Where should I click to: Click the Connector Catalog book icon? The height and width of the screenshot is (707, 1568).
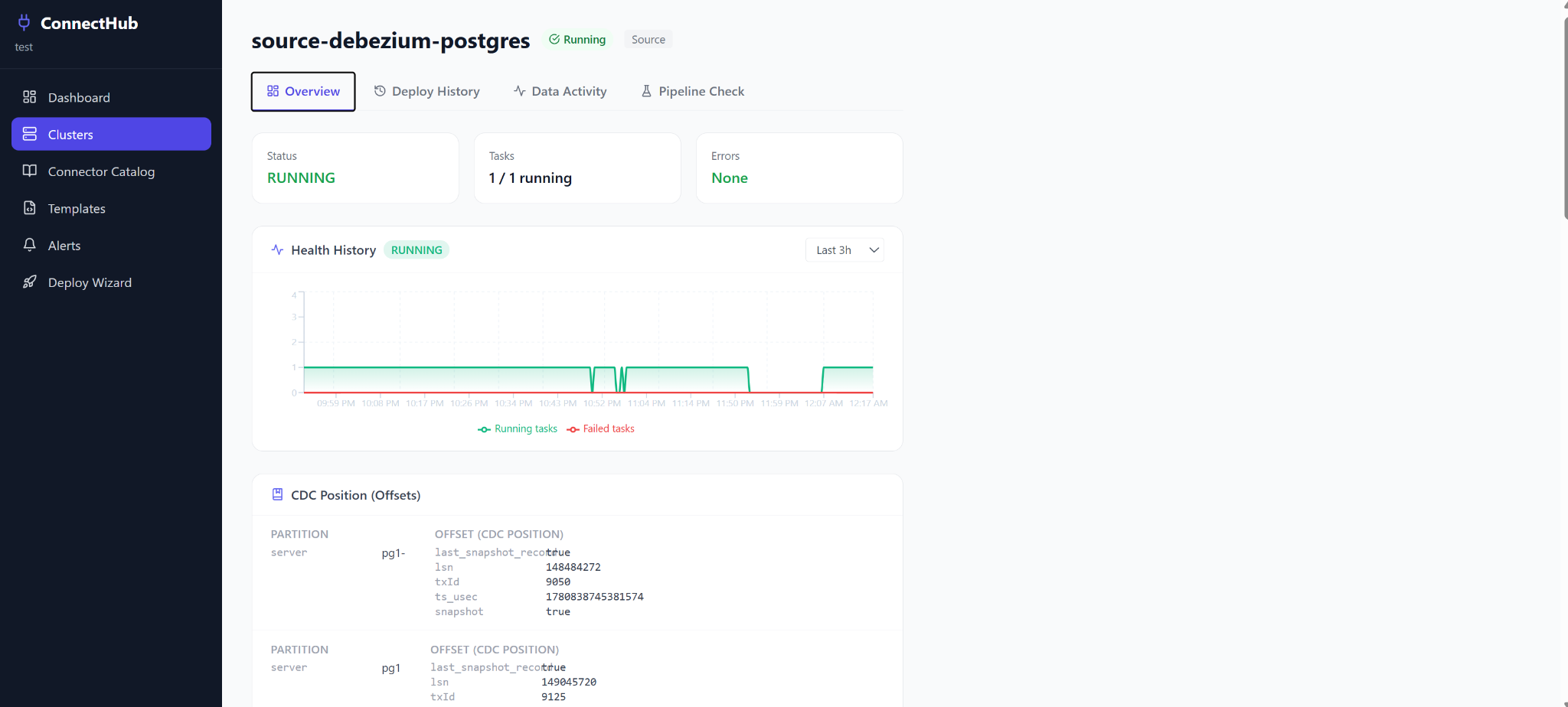(x=30, y=171)
